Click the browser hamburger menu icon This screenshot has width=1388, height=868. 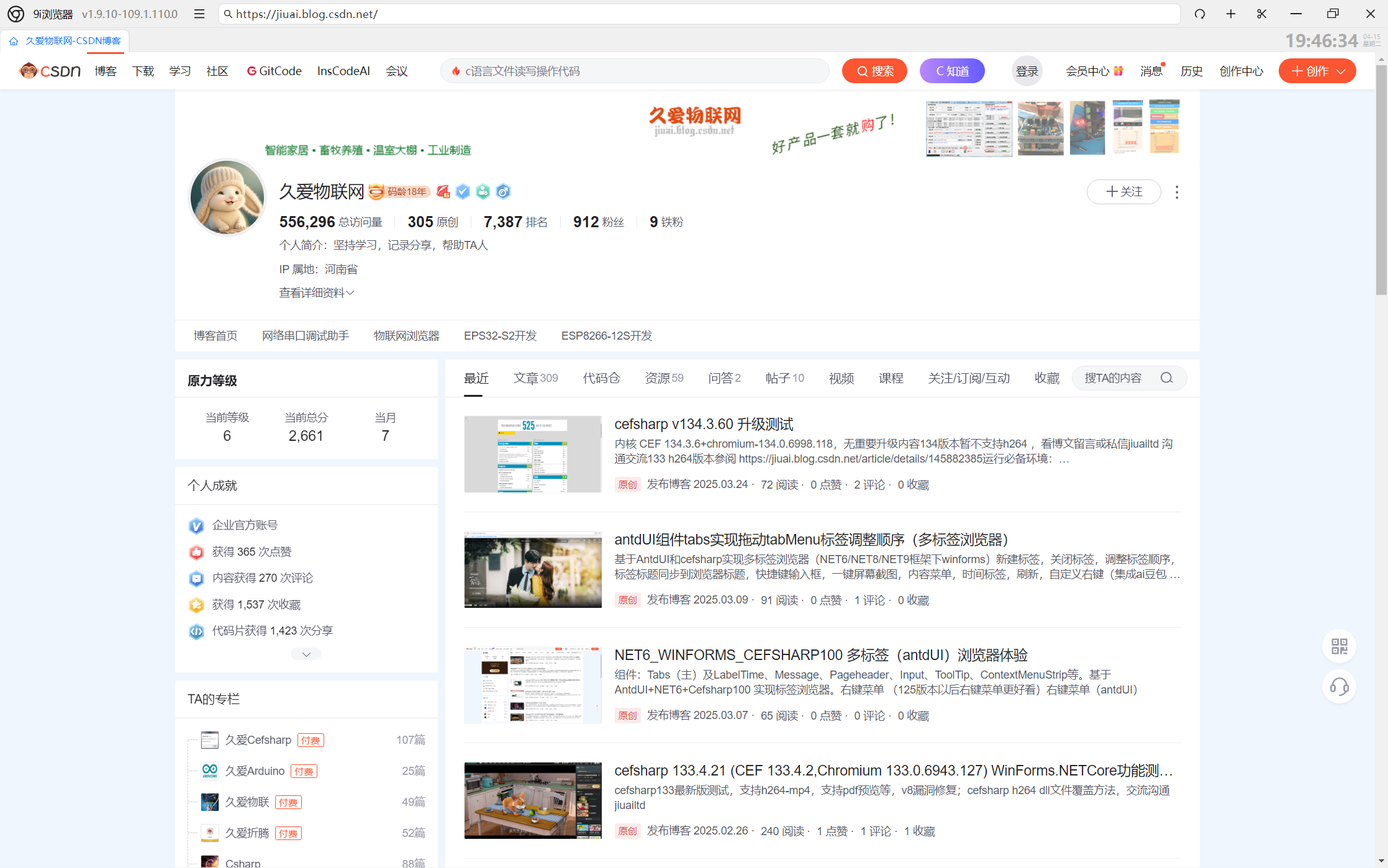coord(199,14)
